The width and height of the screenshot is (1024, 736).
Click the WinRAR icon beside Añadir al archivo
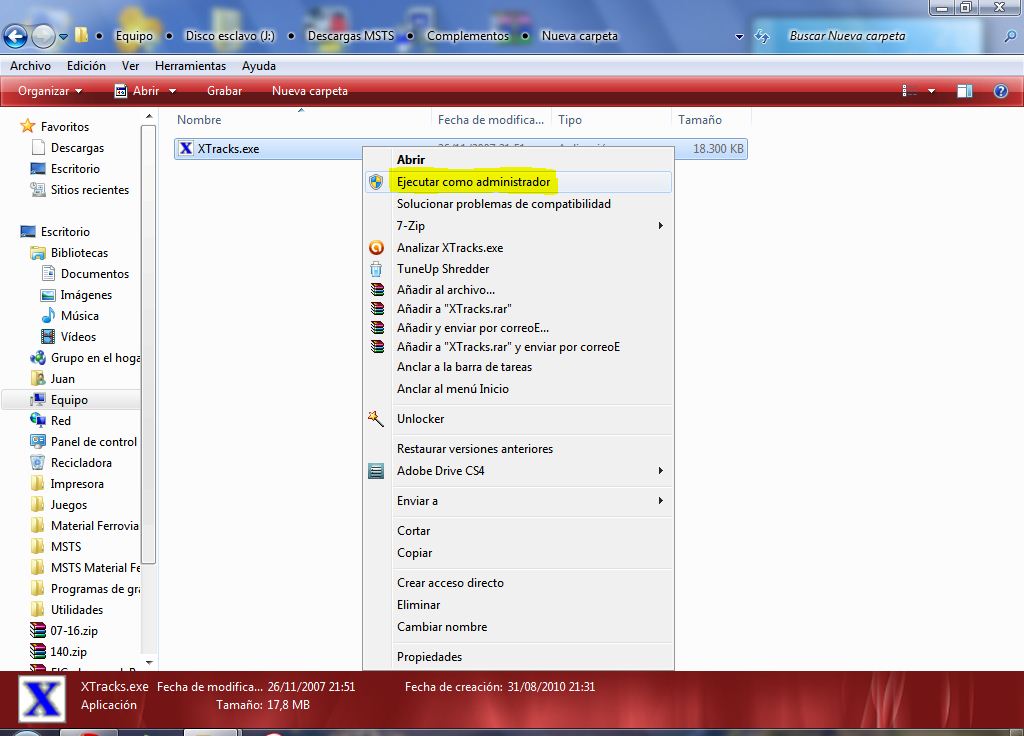click(376, 290)
